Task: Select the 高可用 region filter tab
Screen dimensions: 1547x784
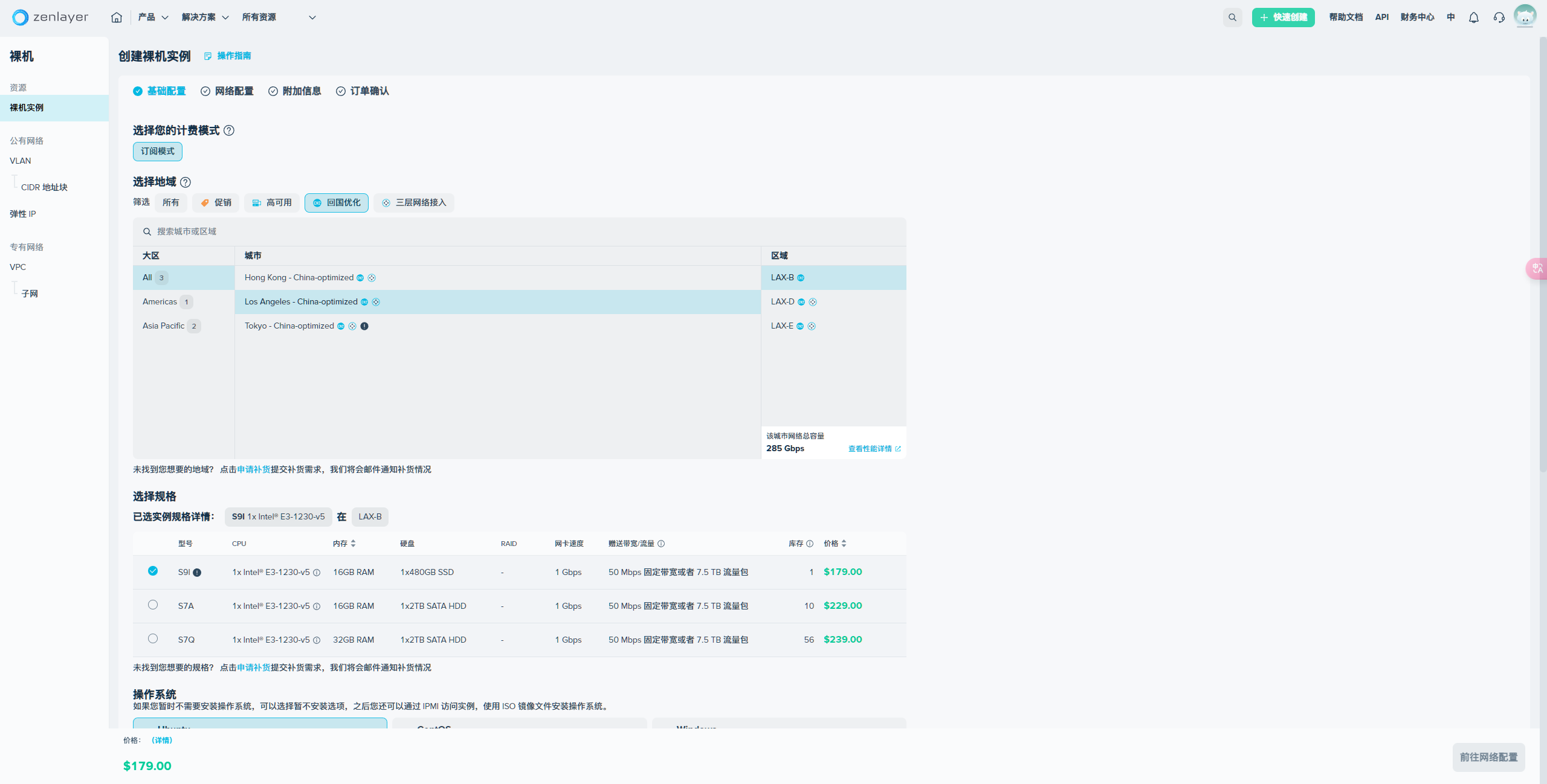Action: pyautogui.click(x=272, y=203)
